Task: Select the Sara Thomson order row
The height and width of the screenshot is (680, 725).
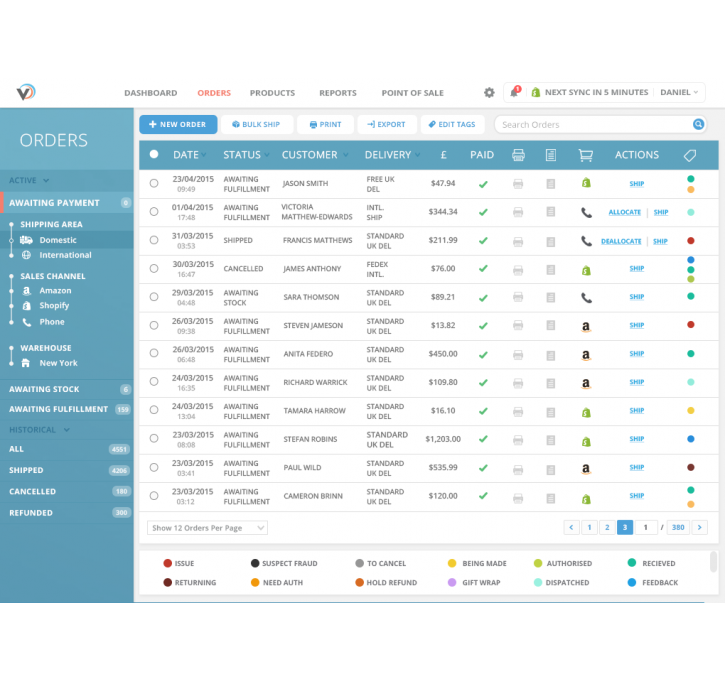Action: 154,297
